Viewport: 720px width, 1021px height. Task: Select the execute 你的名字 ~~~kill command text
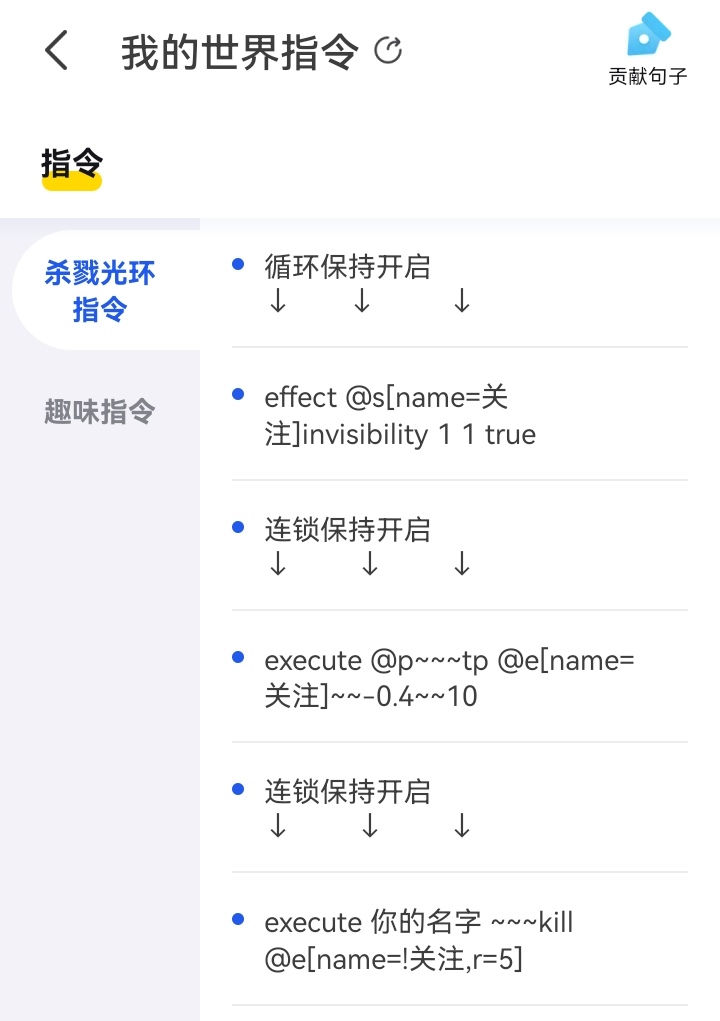pos(419,940)
